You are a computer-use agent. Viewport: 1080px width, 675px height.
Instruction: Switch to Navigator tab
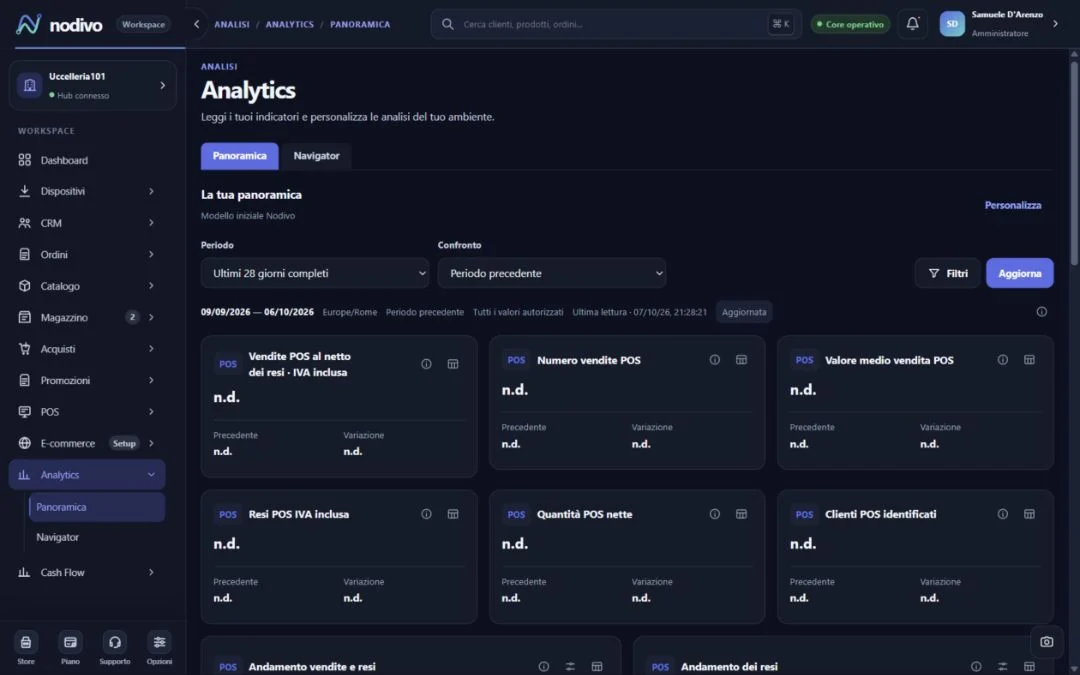point(316,156)
